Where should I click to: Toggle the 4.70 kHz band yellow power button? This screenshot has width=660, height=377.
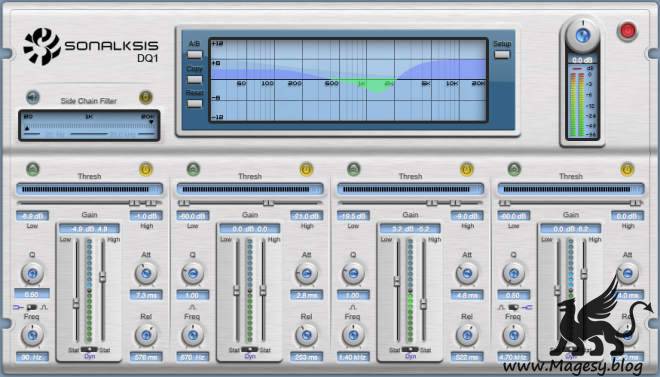click(x=627, y=169)
